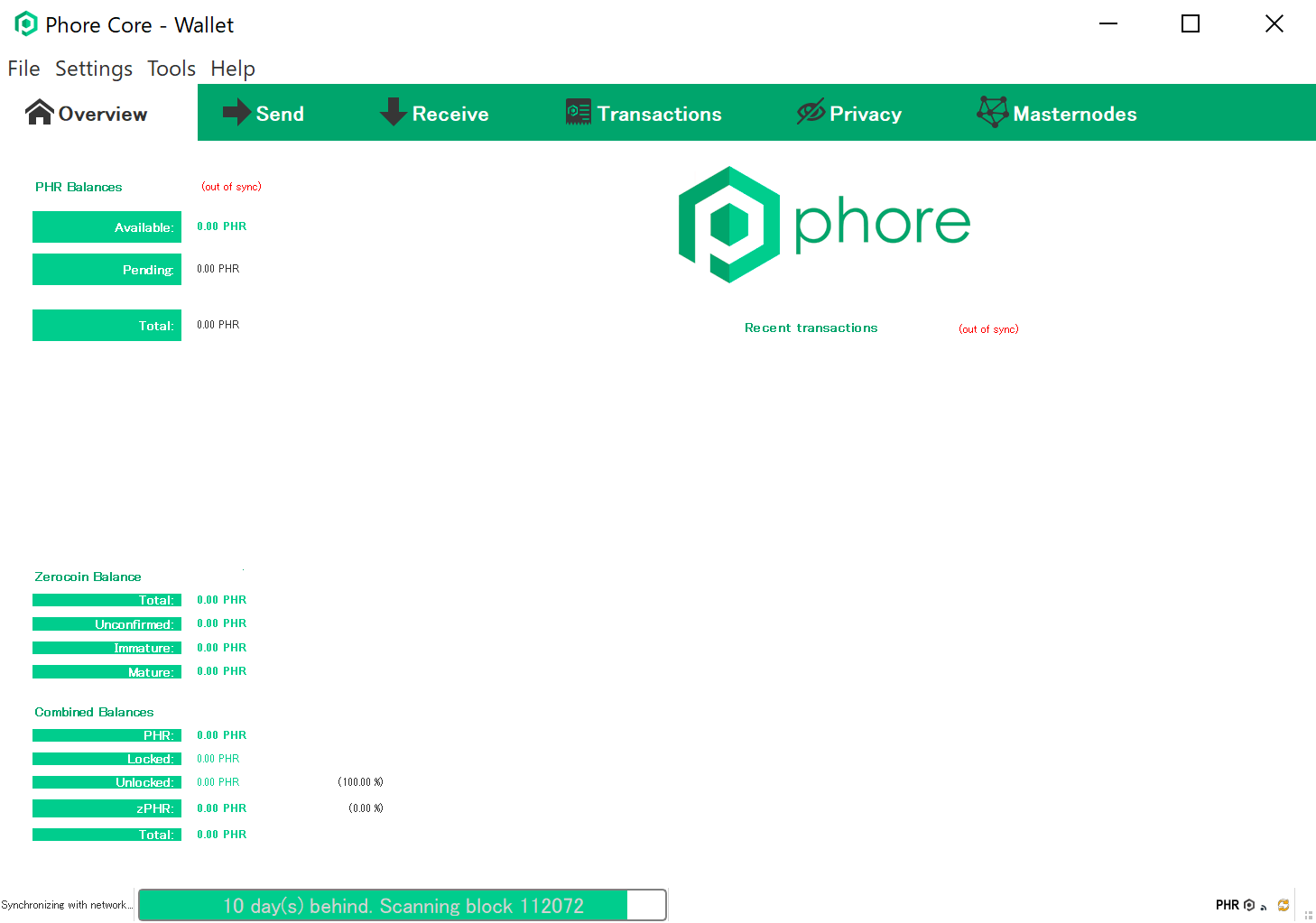1316x923 pixels.
Task: Click the Pending value '0.00 PHR'
Action: [218, 269]
